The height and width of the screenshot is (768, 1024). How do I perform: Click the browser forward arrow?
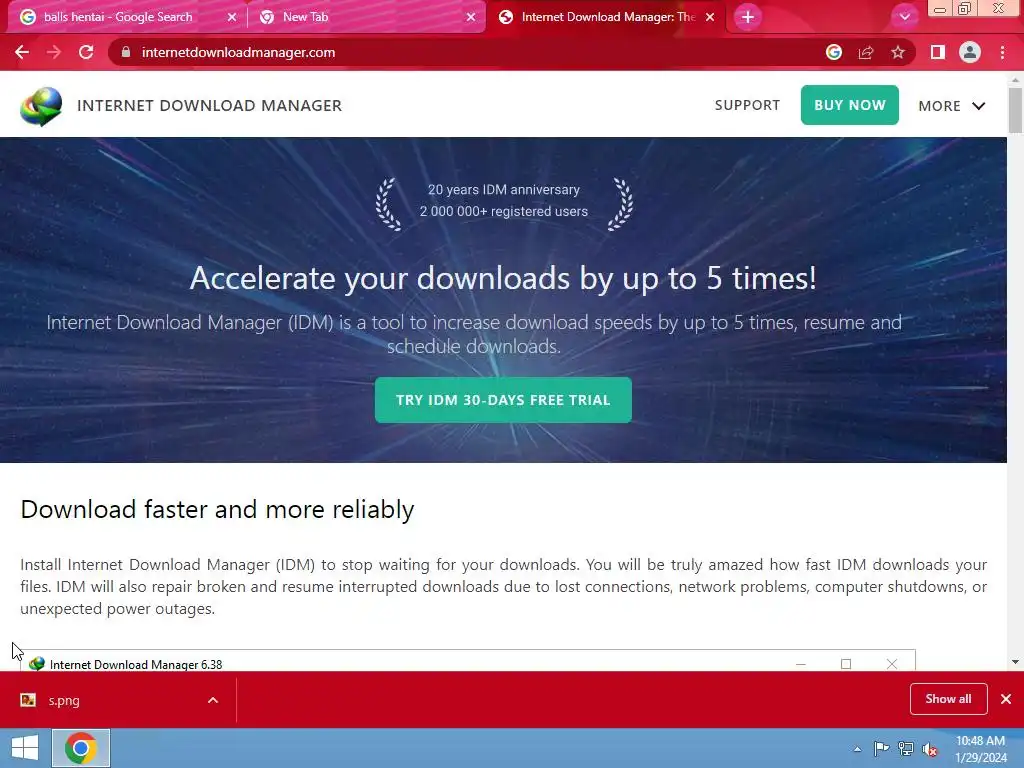coord(54,52)
